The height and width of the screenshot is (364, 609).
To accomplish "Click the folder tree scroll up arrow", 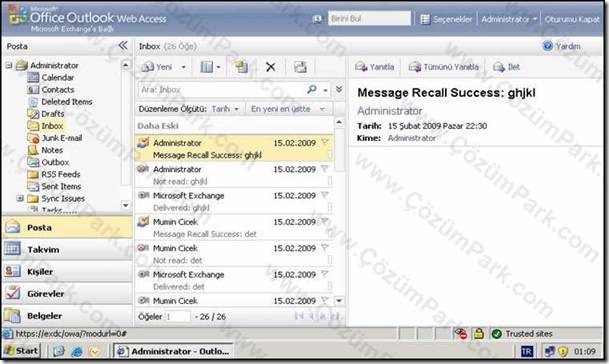I will tap(125, 64).
